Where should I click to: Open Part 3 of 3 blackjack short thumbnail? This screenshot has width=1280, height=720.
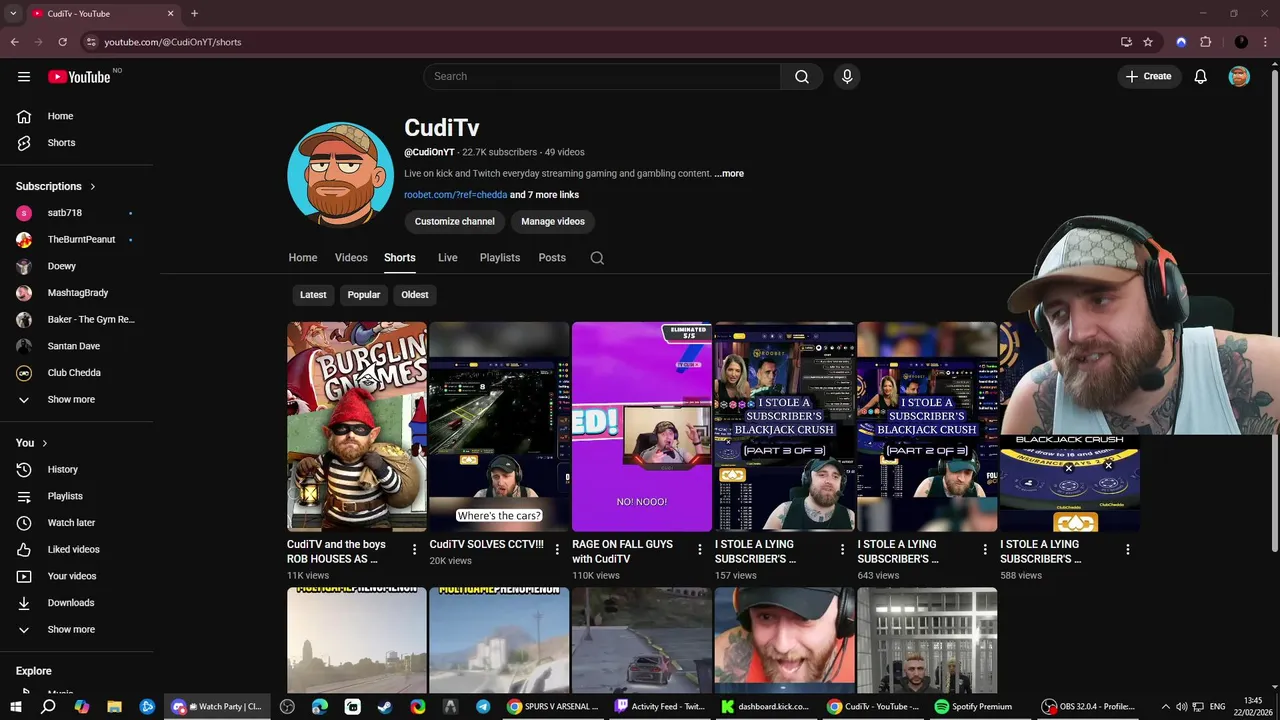tap(785, 427)
